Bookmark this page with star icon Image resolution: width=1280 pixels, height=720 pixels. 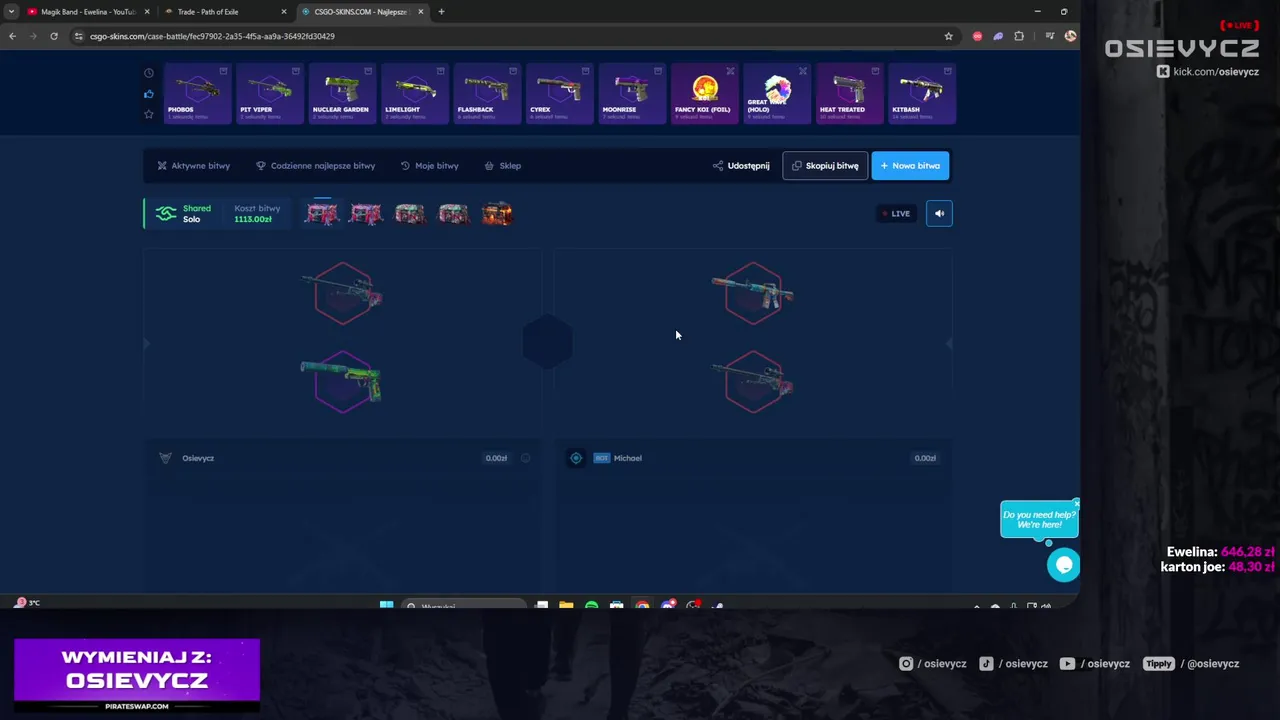pos(948,36)
